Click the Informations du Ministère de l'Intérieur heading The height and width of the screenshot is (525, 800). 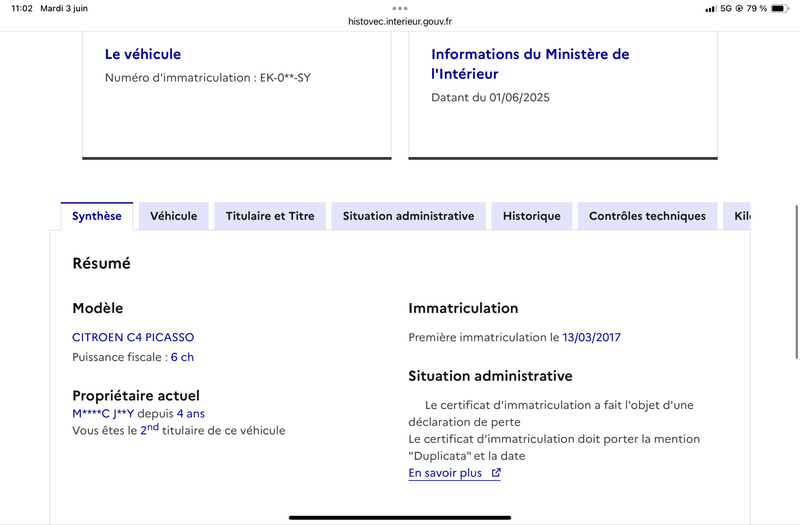tap(530, 64)
